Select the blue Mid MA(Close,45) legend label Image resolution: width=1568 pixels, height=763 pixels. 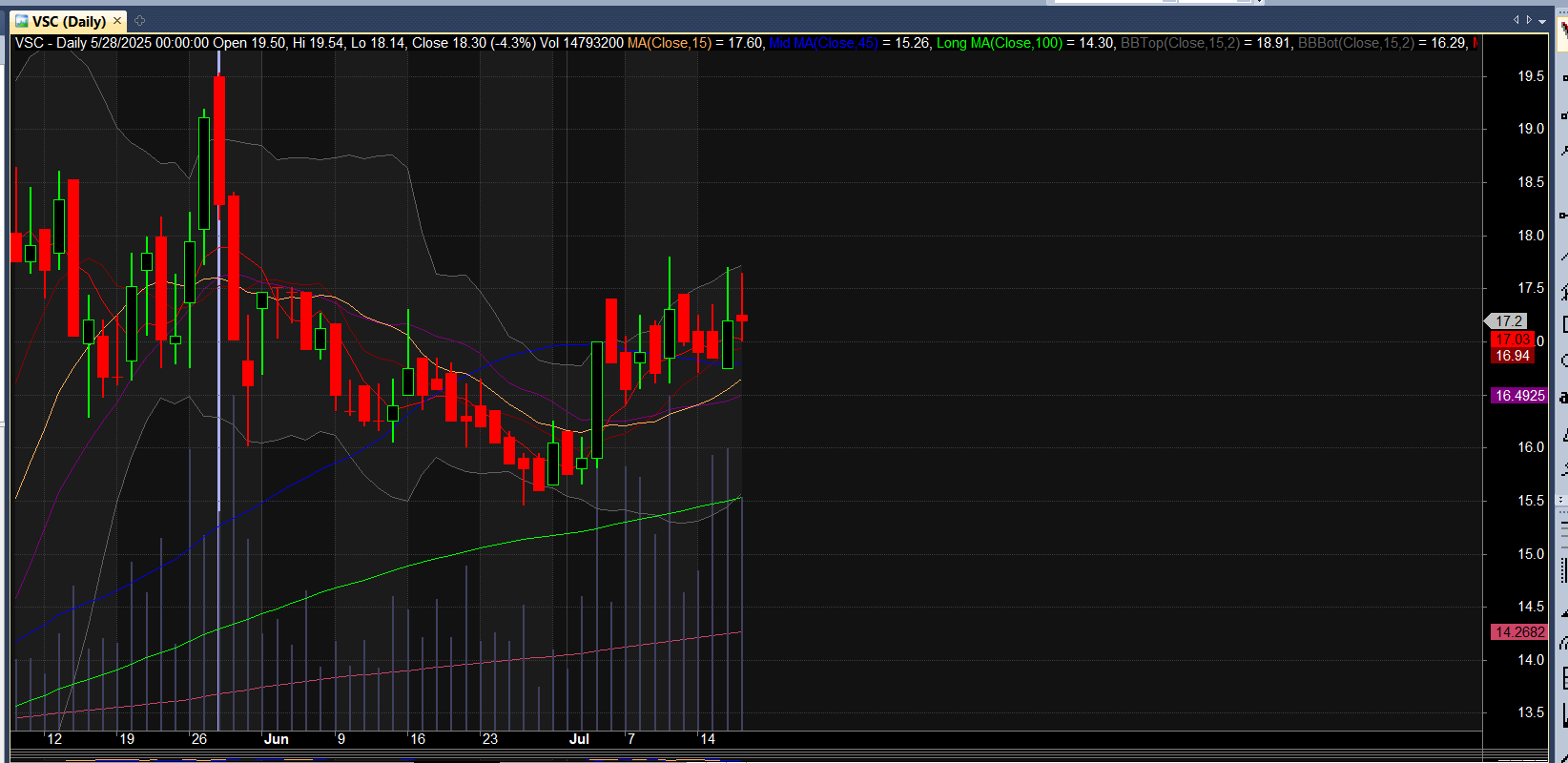823,43
